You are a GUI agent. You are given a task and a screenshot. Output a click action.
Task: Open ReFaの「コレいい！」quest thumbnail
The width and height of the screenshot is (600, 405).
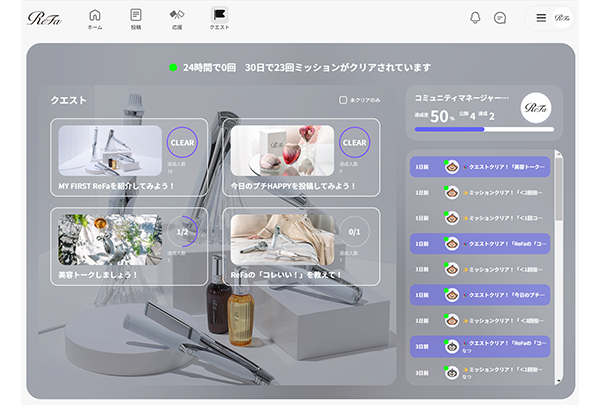click(282, 240)
